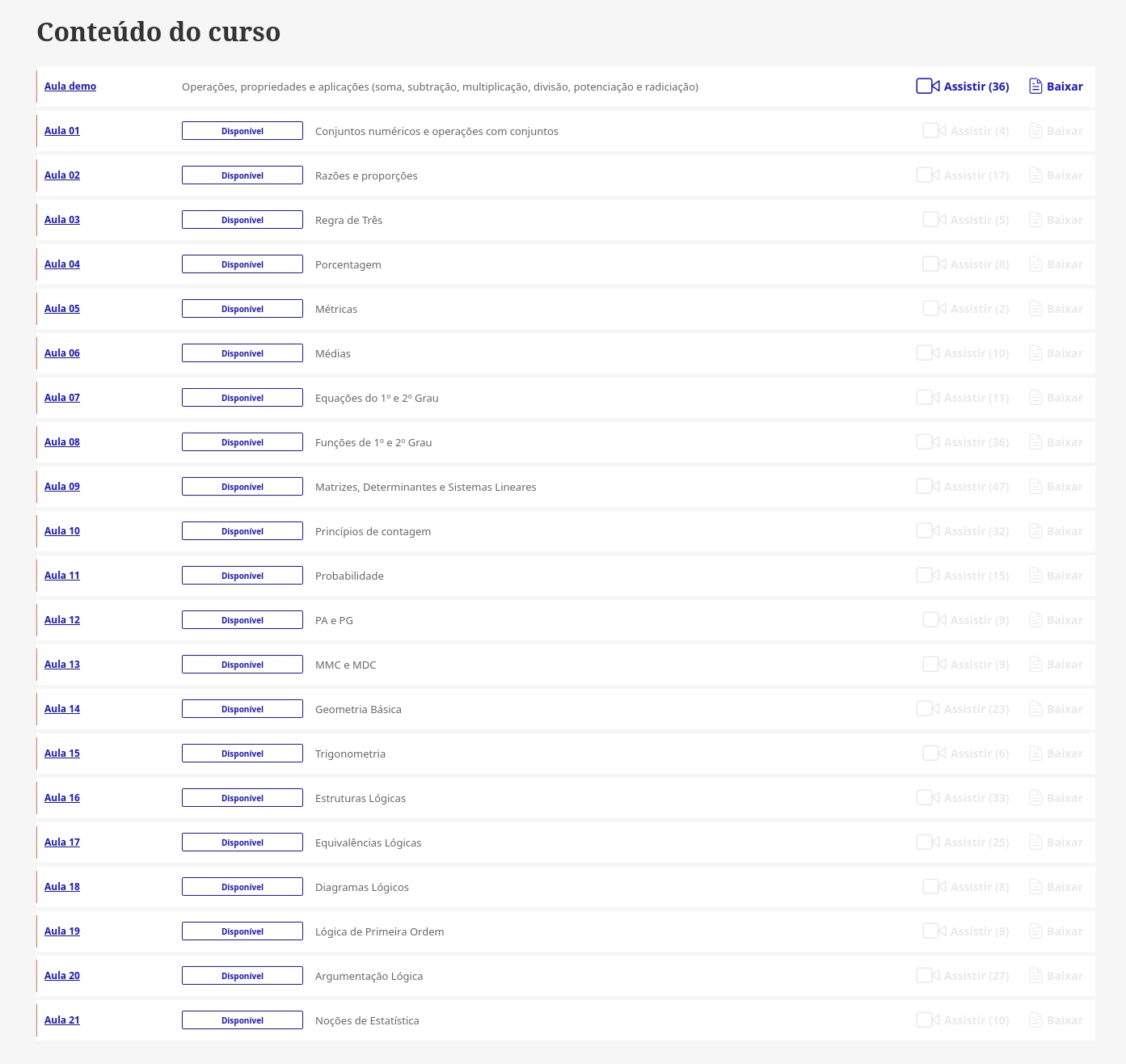The width and height of the screenshot is (1126, 1064).
Task: Click the document download icon for Aula demo
Action: tap(1035, 87)
